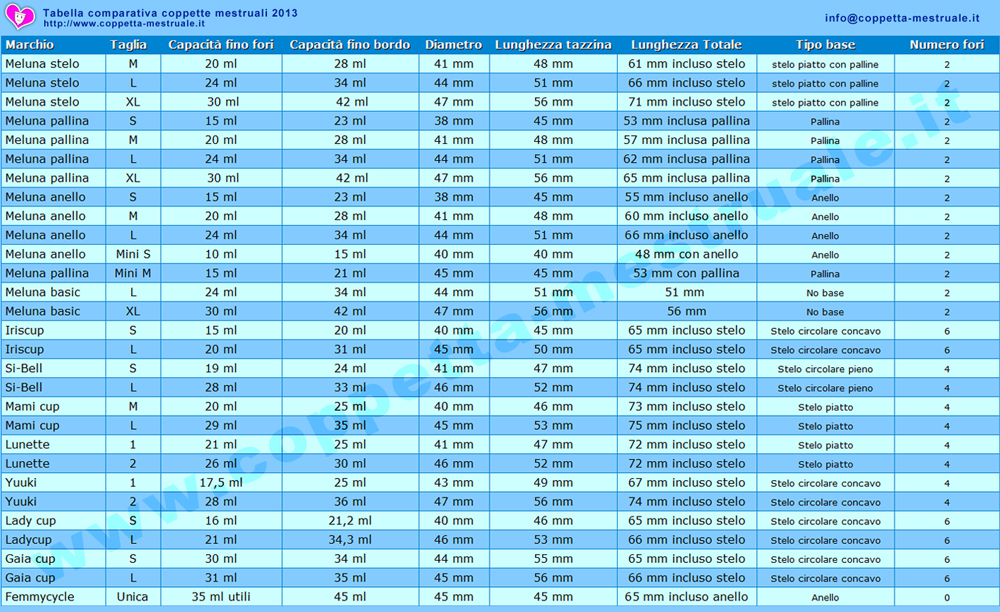Click '35 ml utili' cell

click(x=221, y=597)
